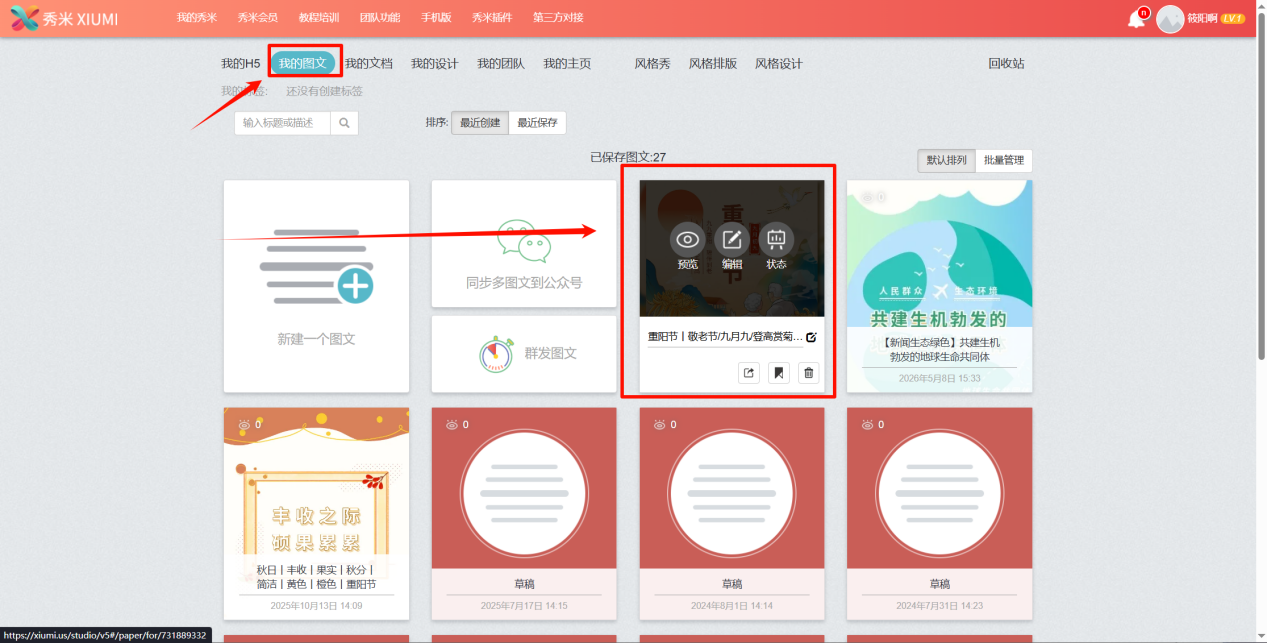
Task: Click the username next to avatar
Action: [x=1202, y=19]
